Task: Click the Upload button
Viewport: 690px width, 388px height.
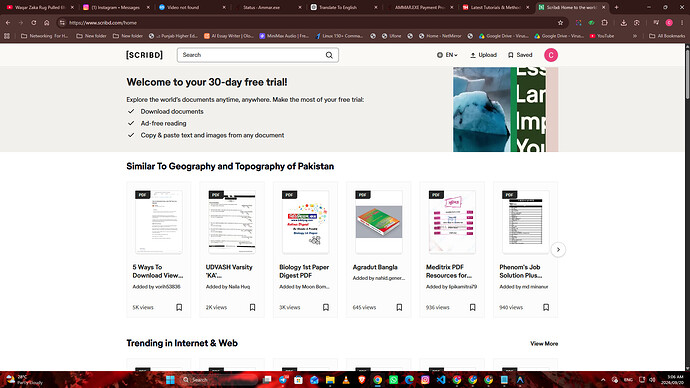Action: click(483, 55)
